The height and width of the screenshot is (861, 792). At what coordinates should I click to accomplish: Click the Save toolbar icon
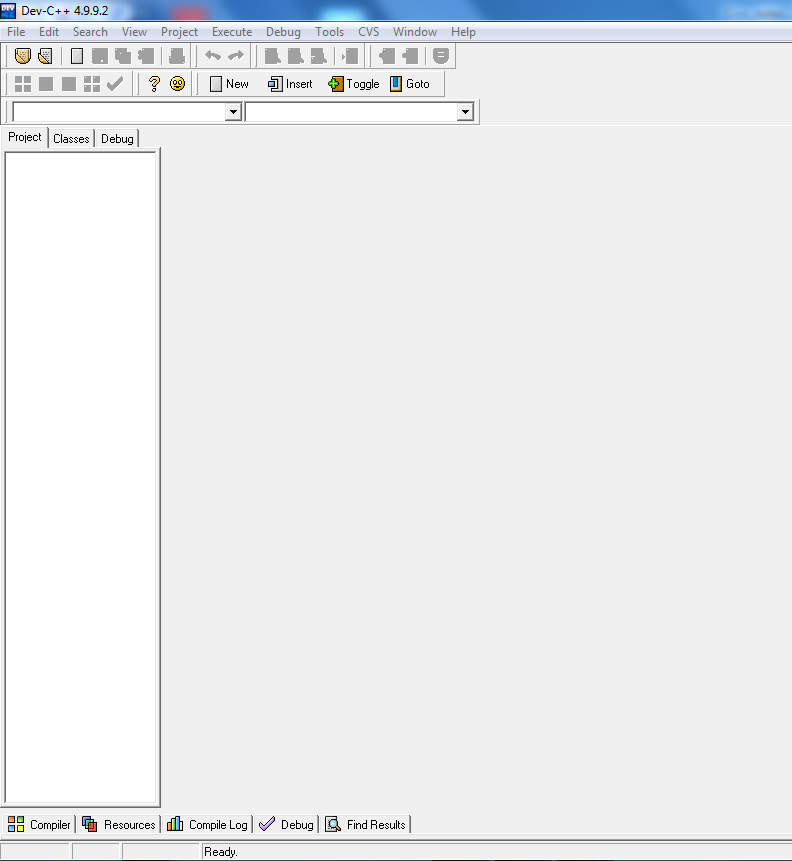pos(99,56)
